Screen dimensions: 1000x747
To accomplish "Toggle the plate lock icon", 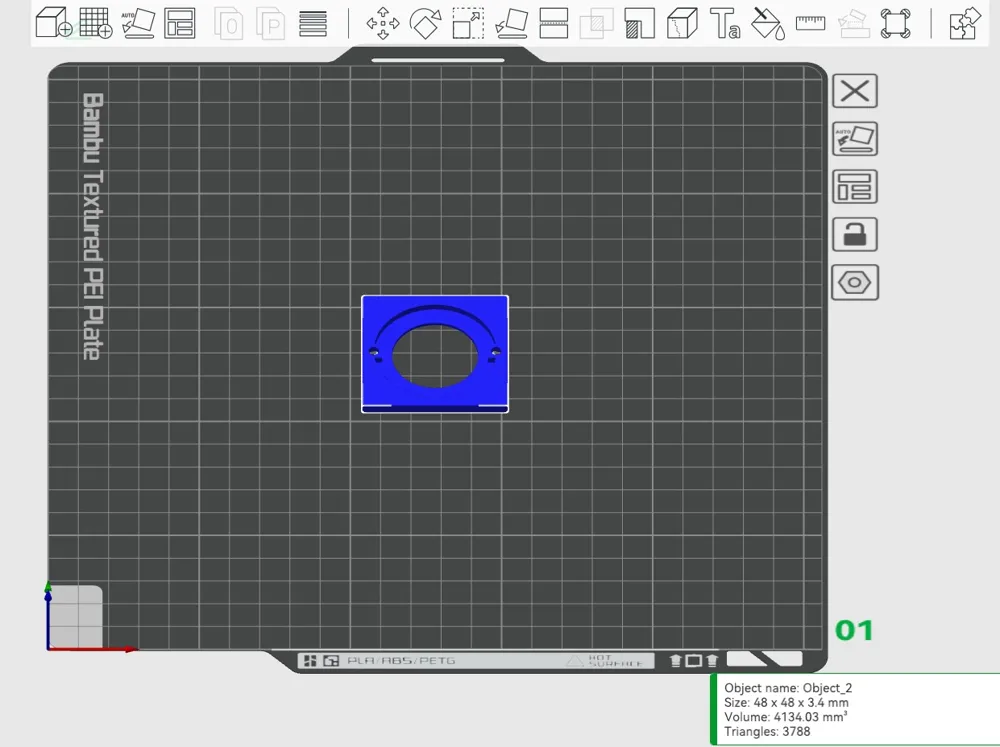I will pos(855,234).
